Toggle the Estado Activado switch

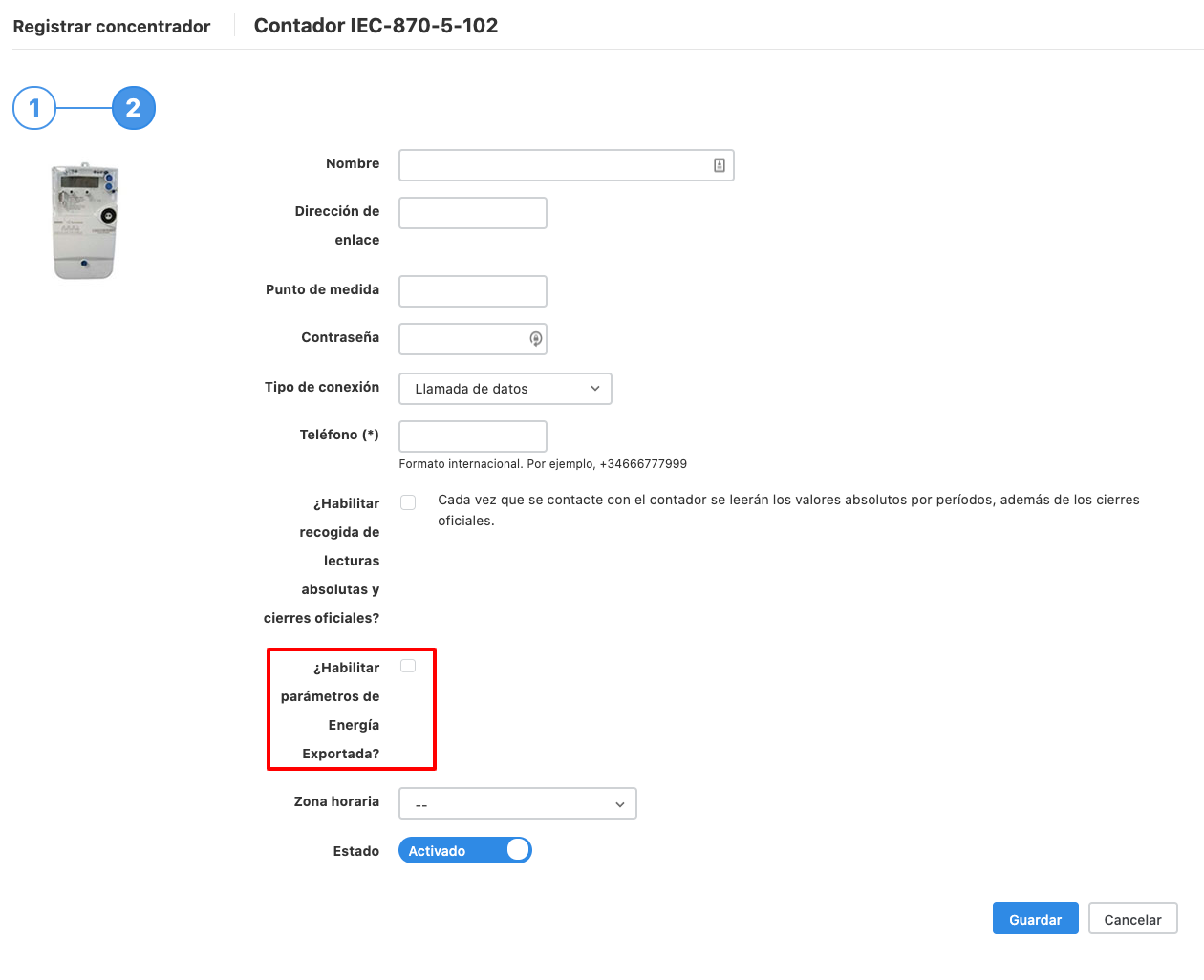pos(465,850)
